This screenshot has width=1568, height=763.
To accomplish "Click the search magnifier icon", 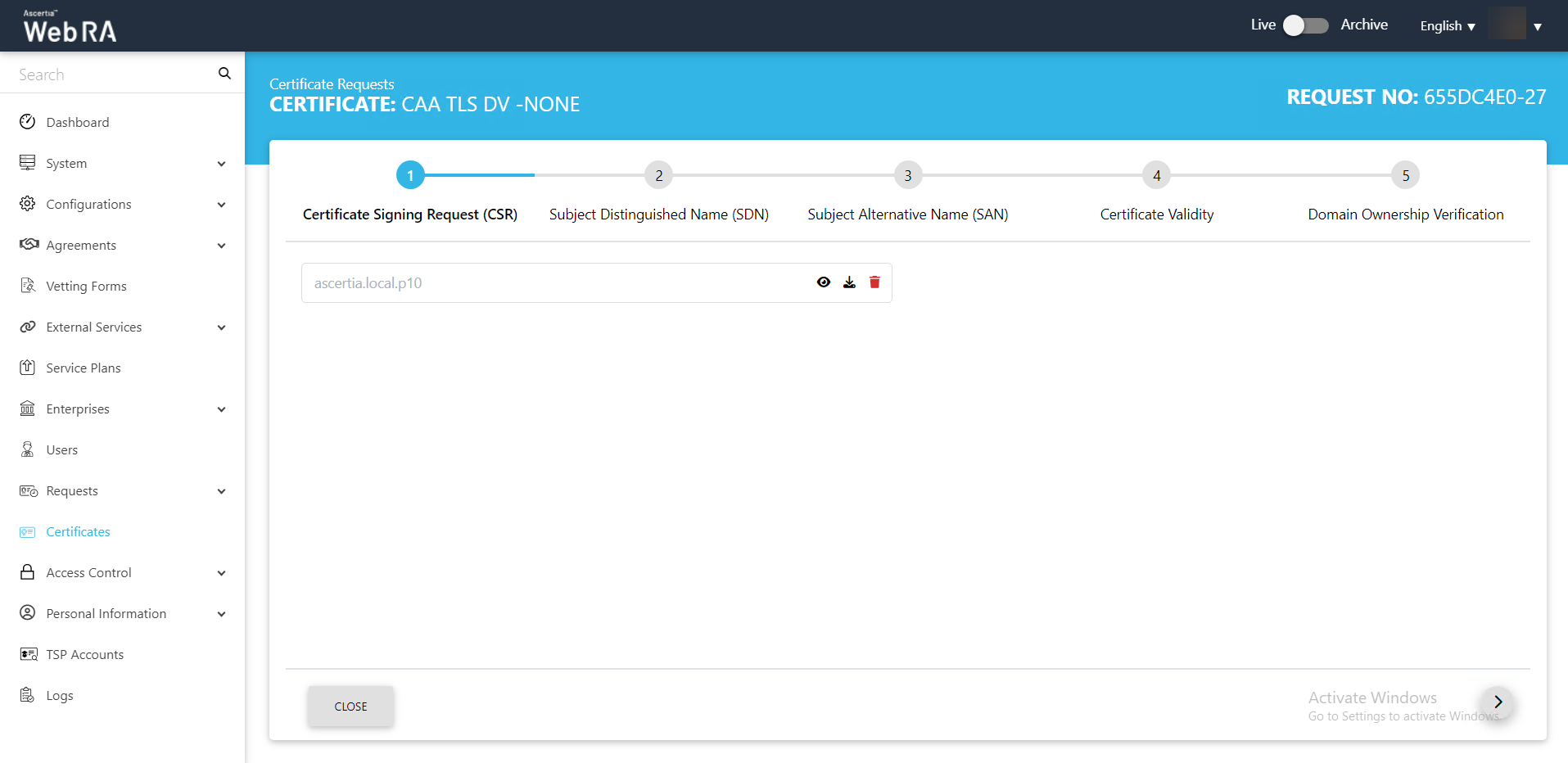I will 224,74.
